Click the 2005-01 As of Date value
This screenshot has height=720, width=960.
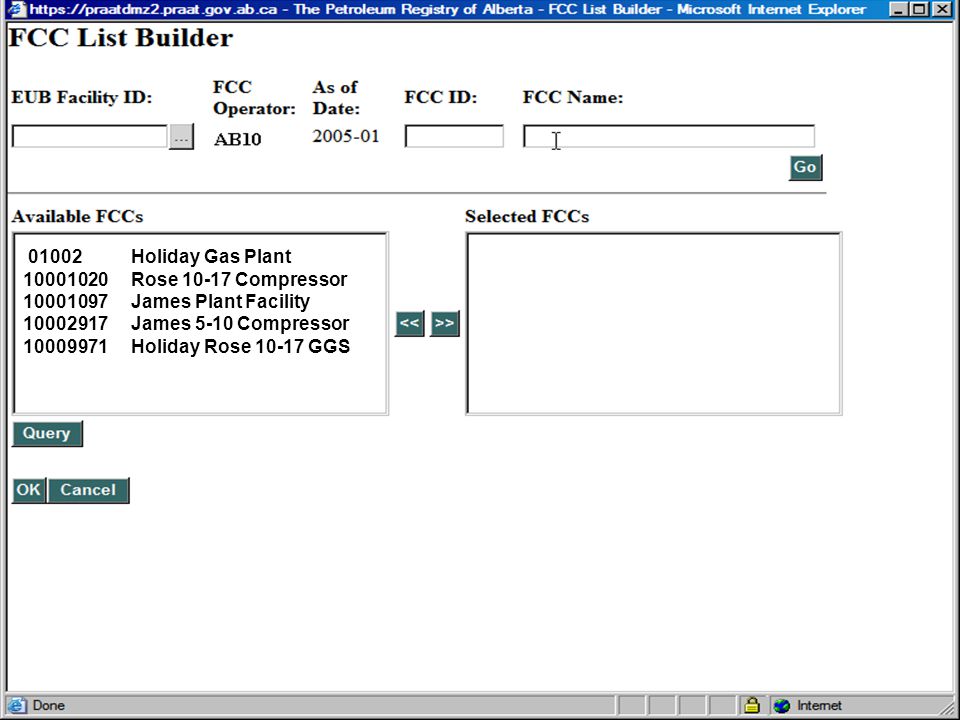[346, 136]
